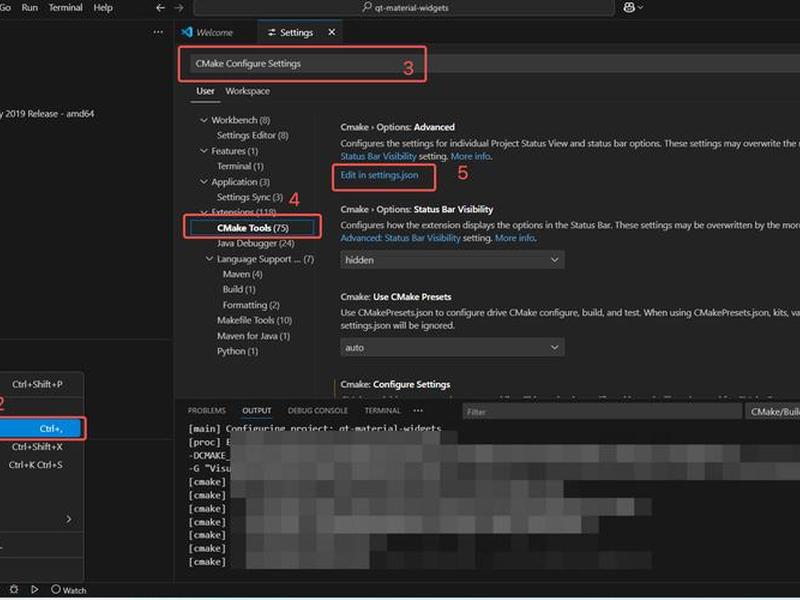Click the Cmake: Configure Settings heading
Image resolution: width=800 pixels, height=600 pixels.
click(x=395, y=384)
